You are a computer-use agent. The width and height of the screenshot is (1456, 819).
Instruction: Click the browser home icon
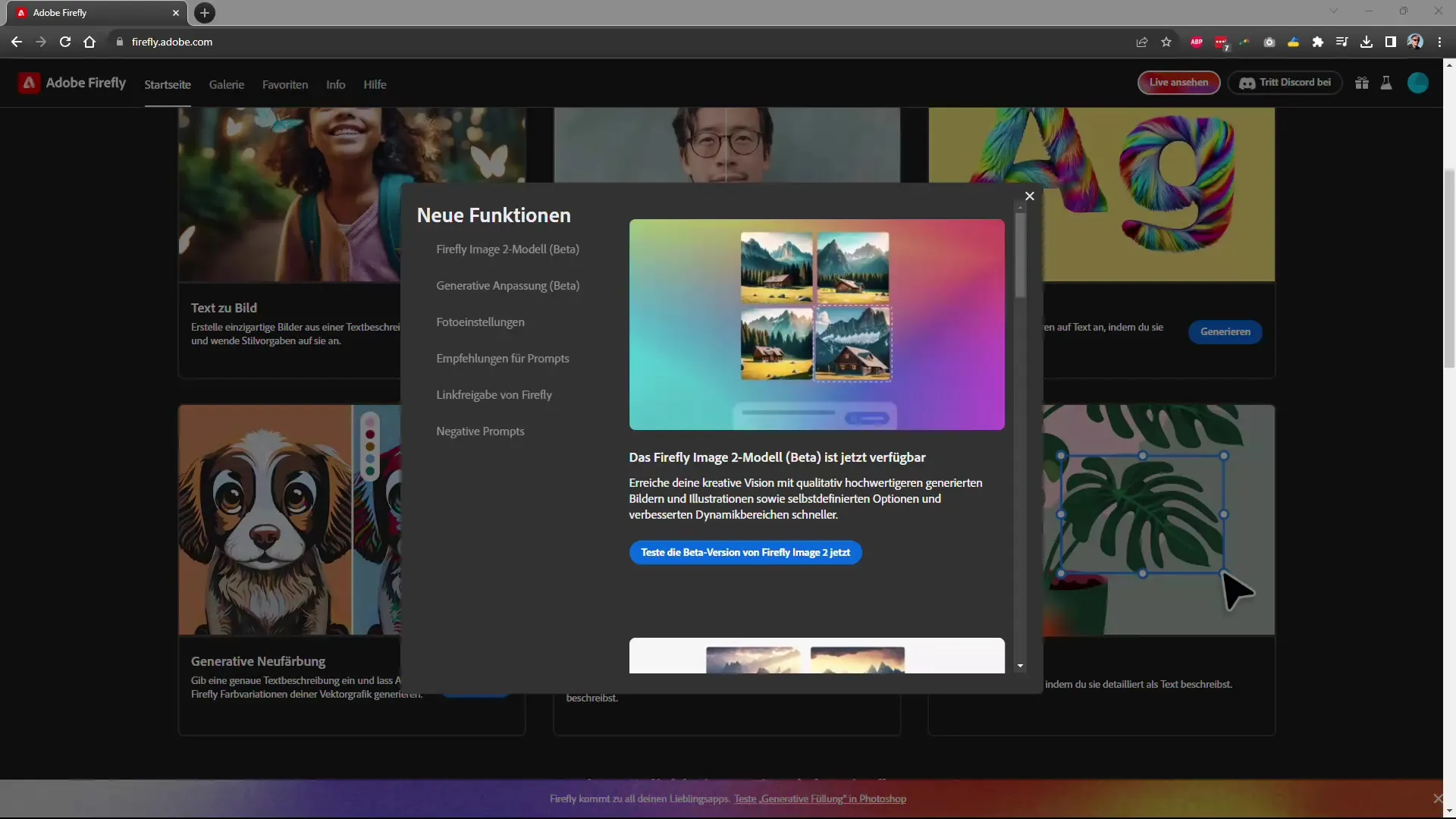89,42
